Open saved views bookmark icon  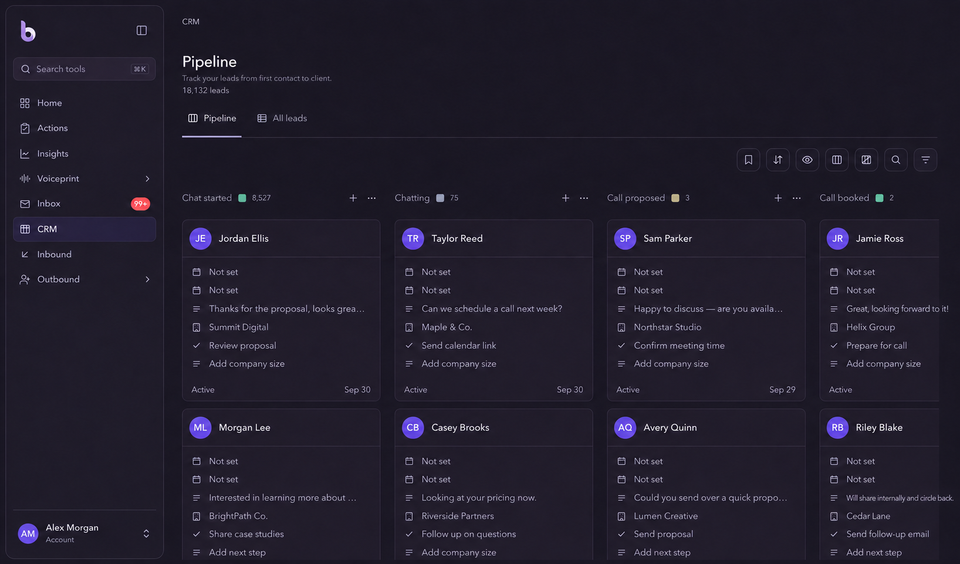[x=748, y=160]
